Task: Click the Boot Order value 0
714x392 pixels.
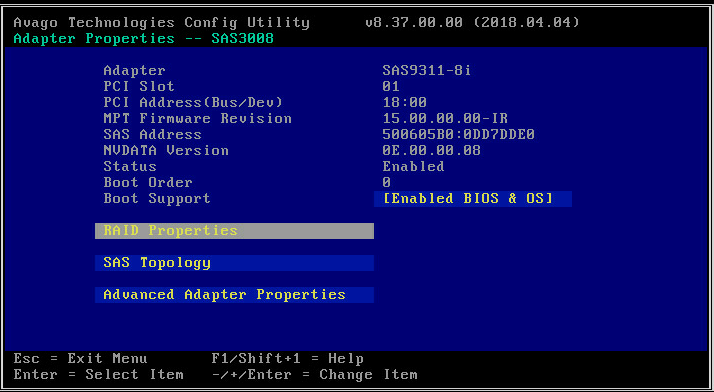Action: pos(387,183)
